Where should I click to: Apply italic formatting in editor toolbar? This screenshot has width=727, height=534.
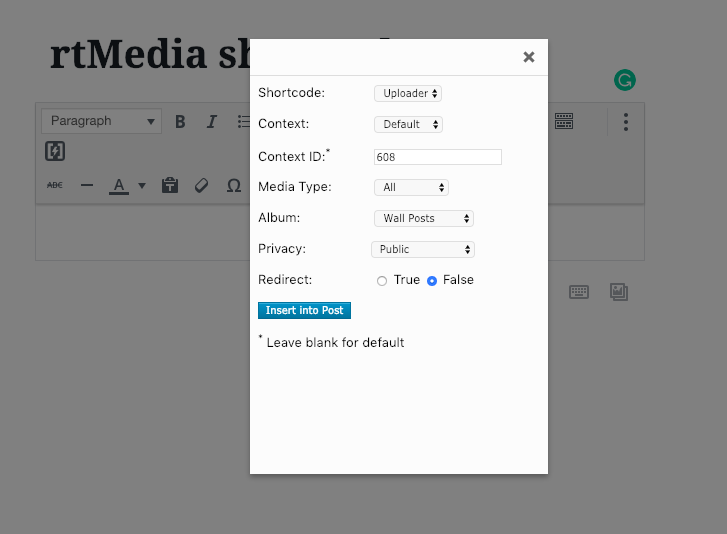[x=211, y=122]
